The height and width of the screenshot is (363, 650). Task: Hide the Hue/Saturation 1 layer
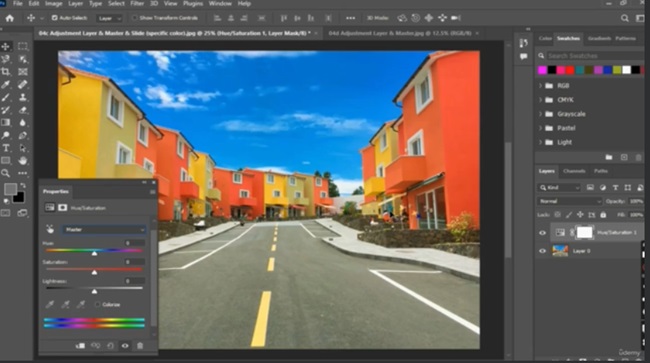click(542, 233)
